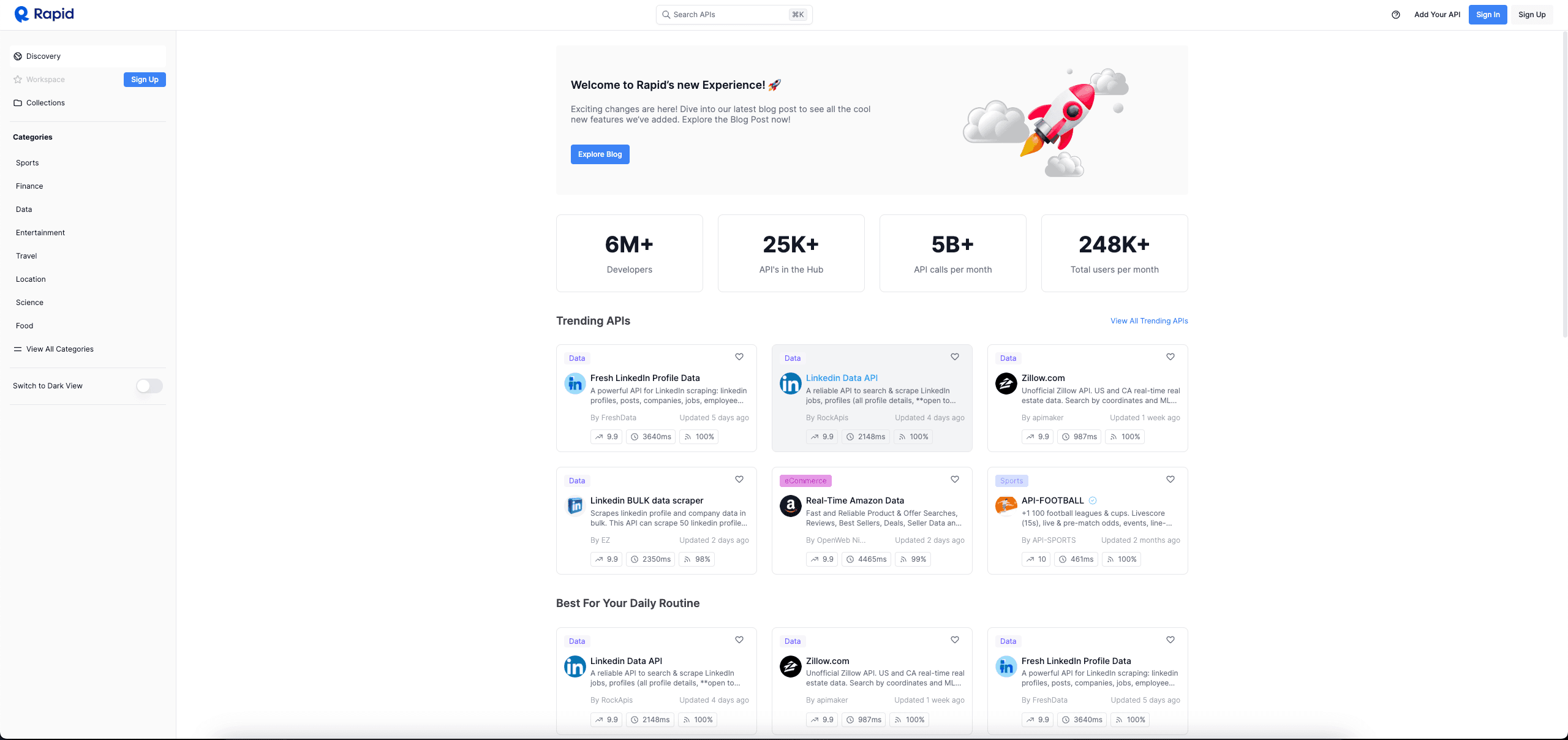Click the Explore Blog button
The height and width of the screenshot is (740, 1568).
(600, 154)
